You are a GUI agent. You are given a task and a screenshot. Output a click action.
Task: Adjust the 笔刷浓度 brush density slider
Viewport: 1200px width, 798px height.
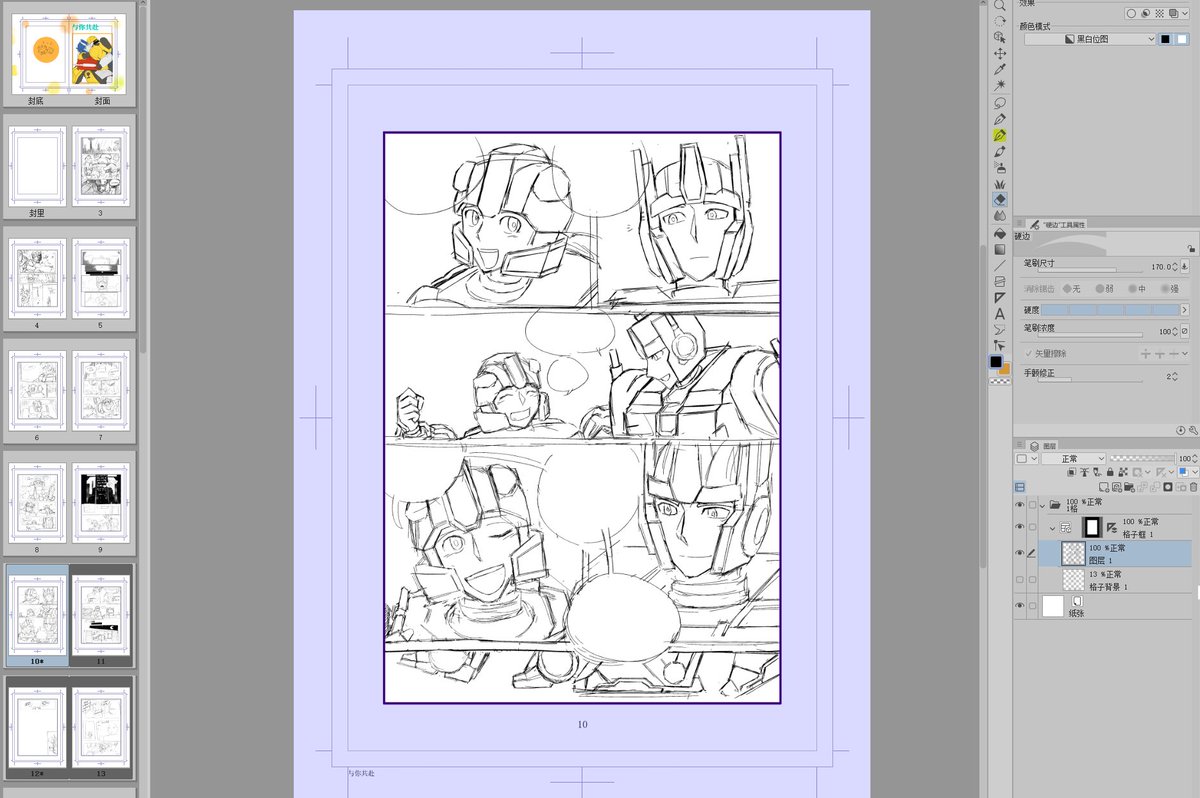tap(1090, 334)
